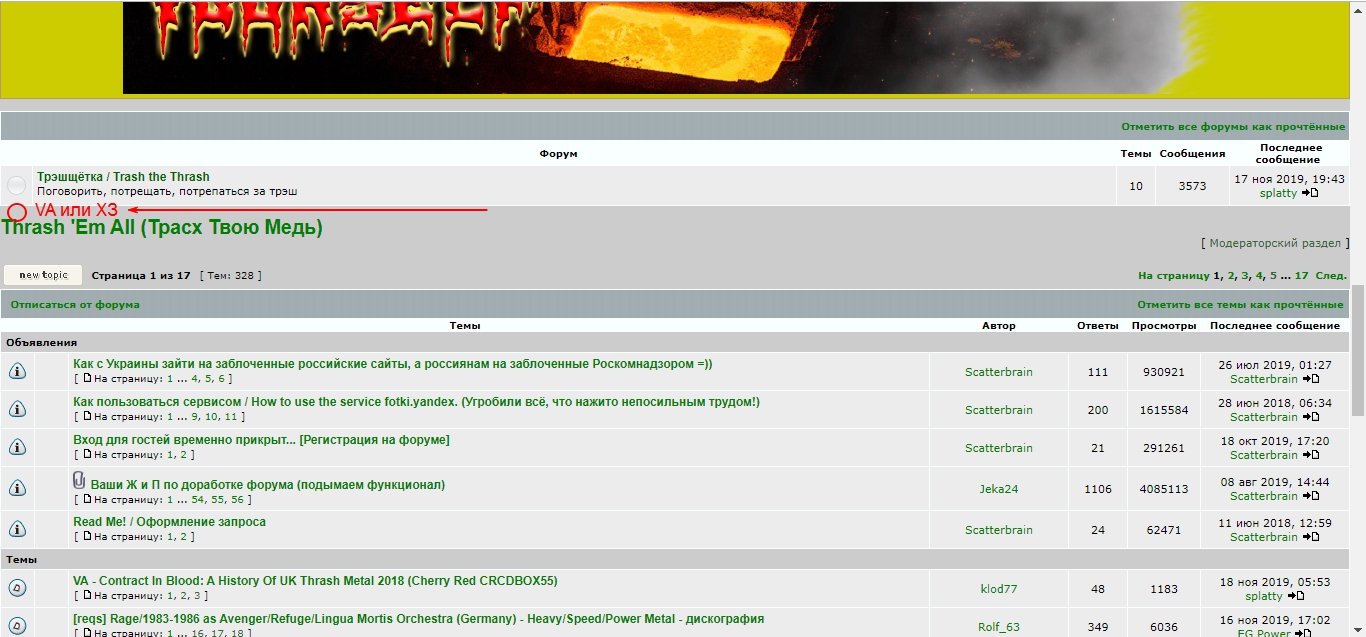
Task: Open topic 'Как с Украины зайти на заблоченные российские сайты'
Action: click(x=393, y=364)
